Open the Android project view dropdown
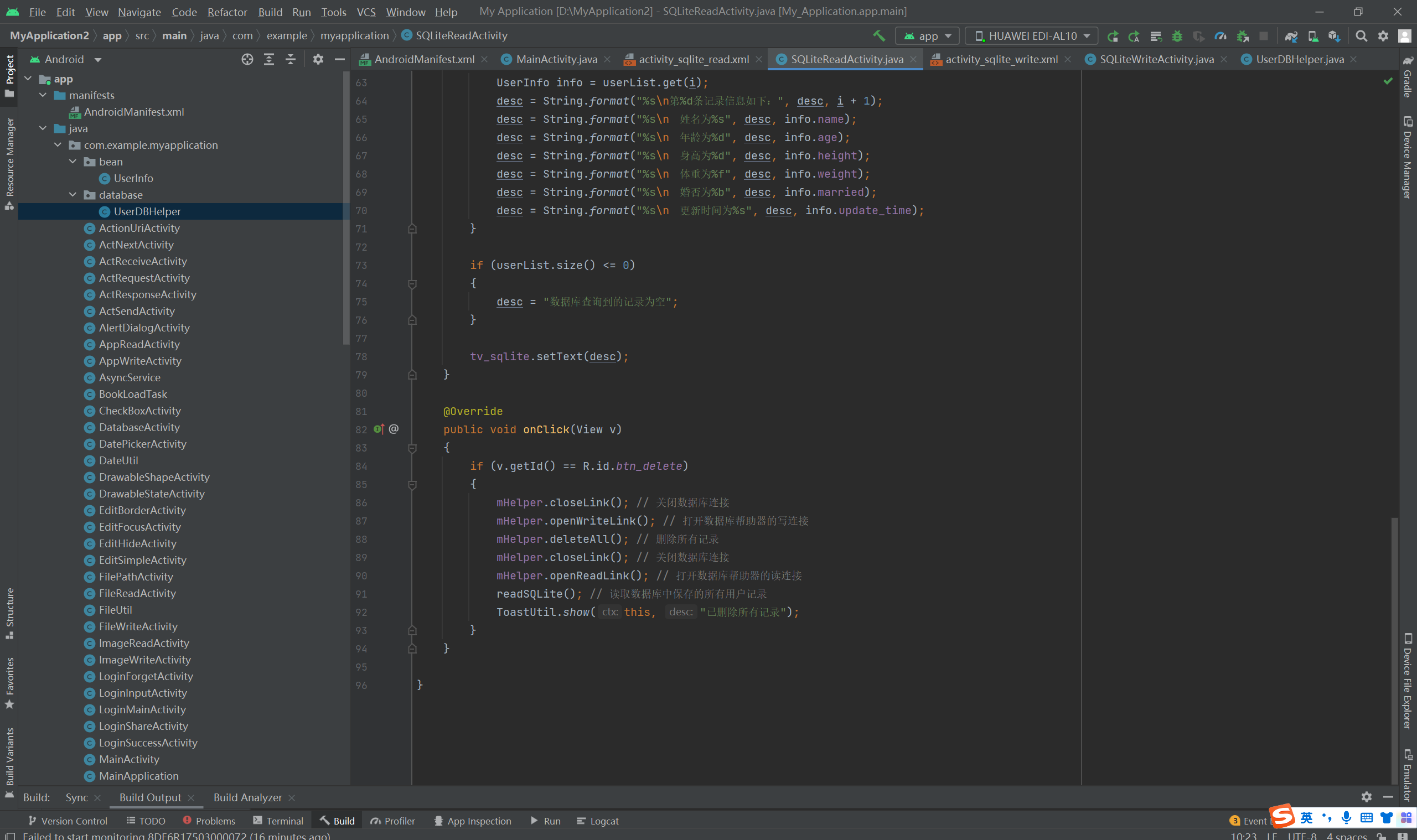This screenshot has width=1417, height=840. click(66, 59)
